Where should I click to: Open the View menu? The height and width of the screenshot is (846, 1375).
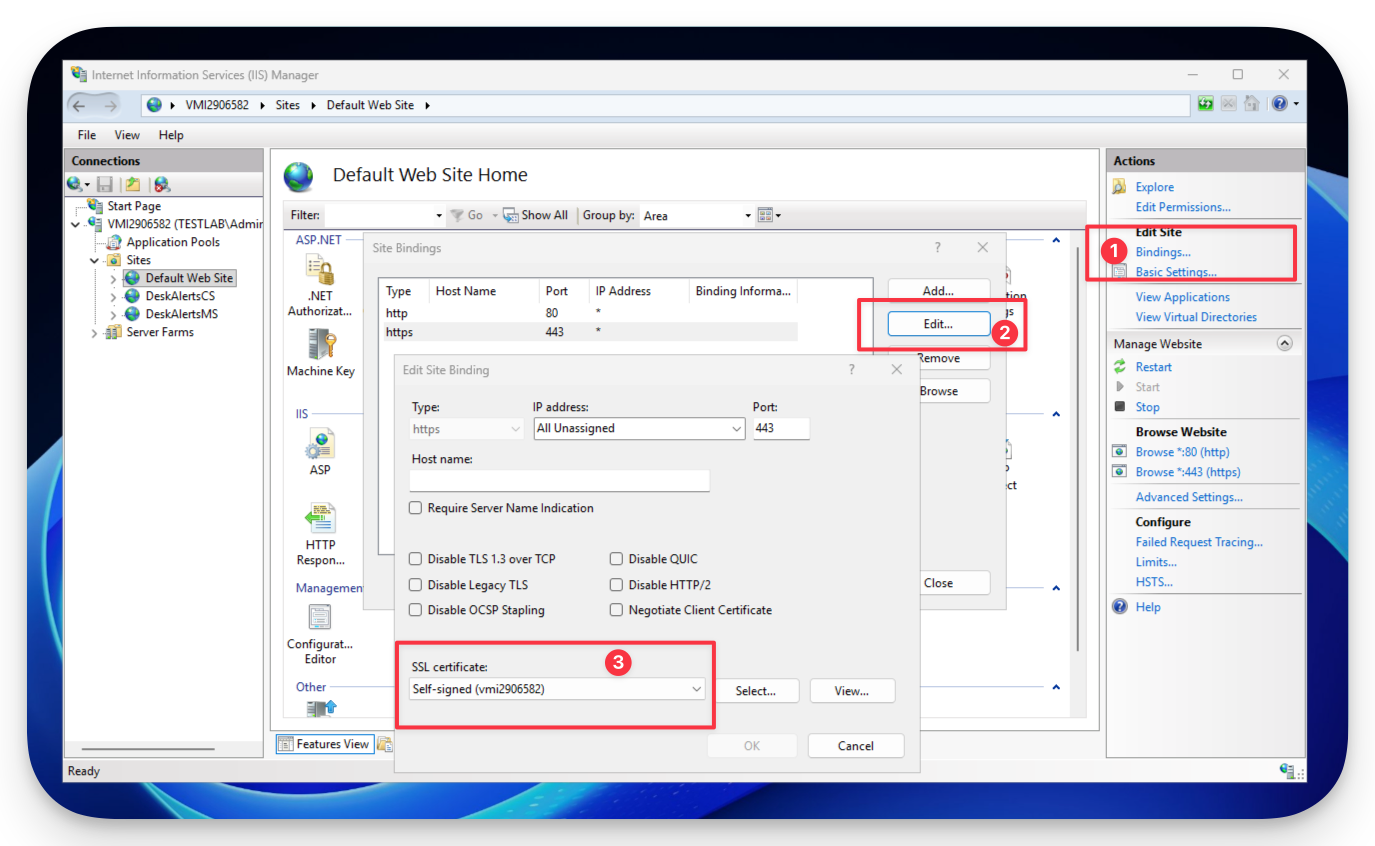pyautogui.click(x=126, y=134)
